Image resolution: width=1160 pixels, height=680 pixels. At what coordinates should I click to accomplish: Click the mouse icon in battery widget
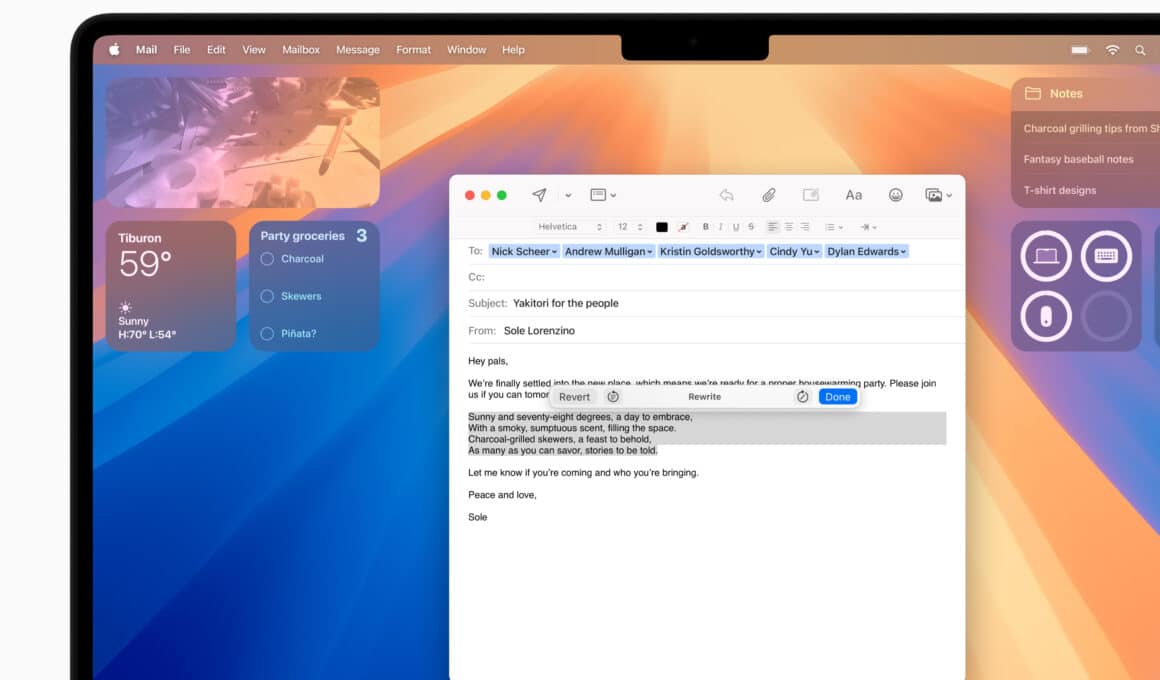(x=1045, y=317)
